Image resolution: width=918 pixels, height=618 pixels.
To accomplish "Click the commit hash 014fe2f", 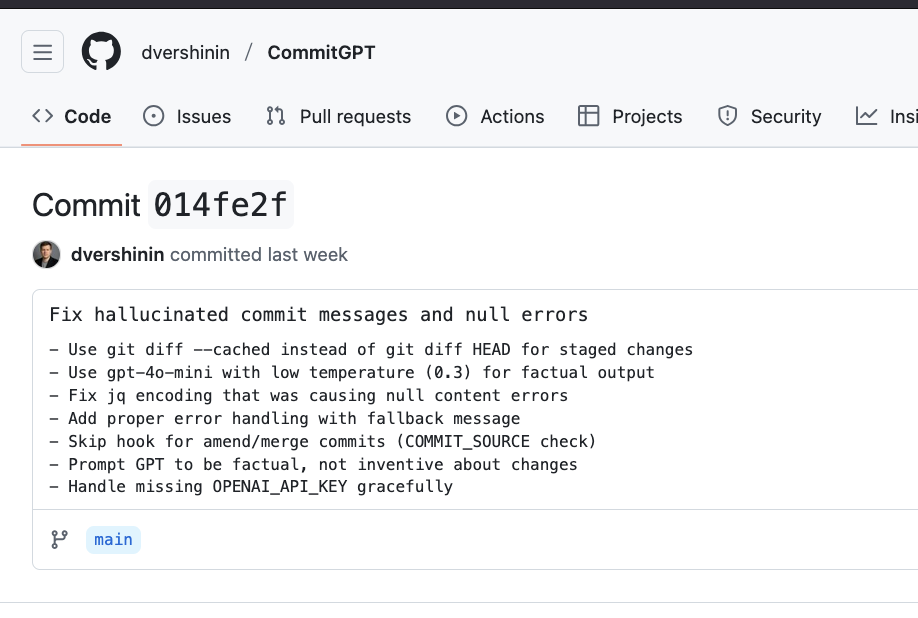I will tap(221, 205).
